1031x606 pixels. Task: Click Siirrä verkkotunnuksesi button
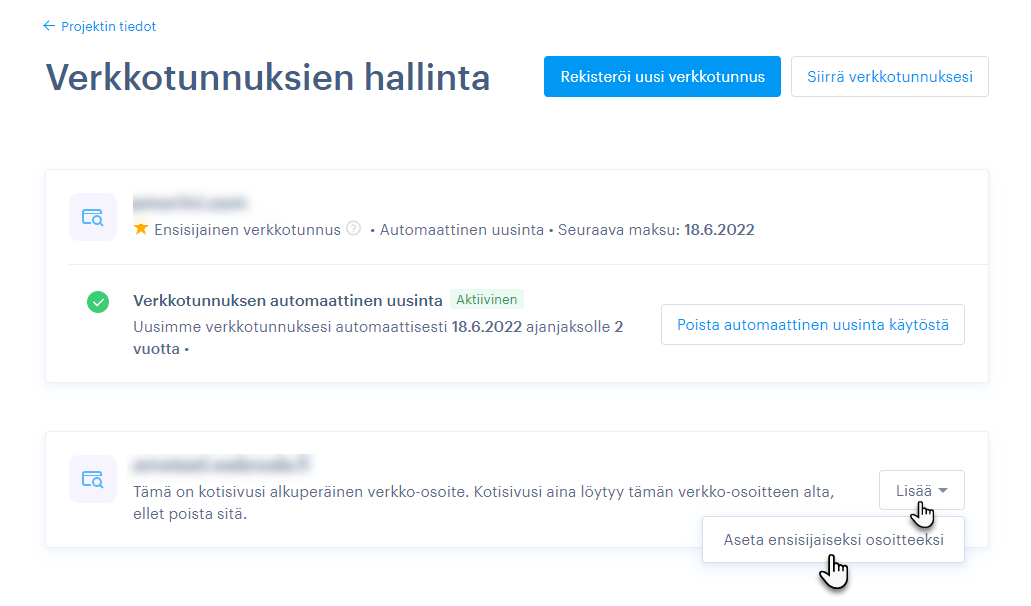[889, 77]
